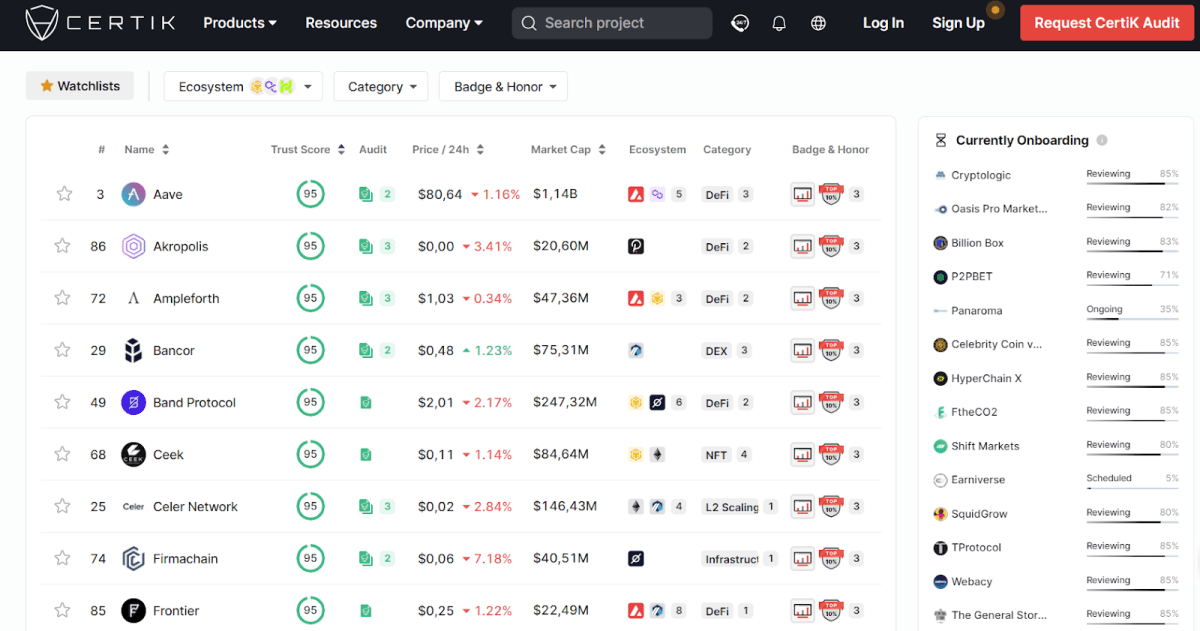Click the Audit column header
This screenshot has height=631, width=1200.
[x=373, y=150]
